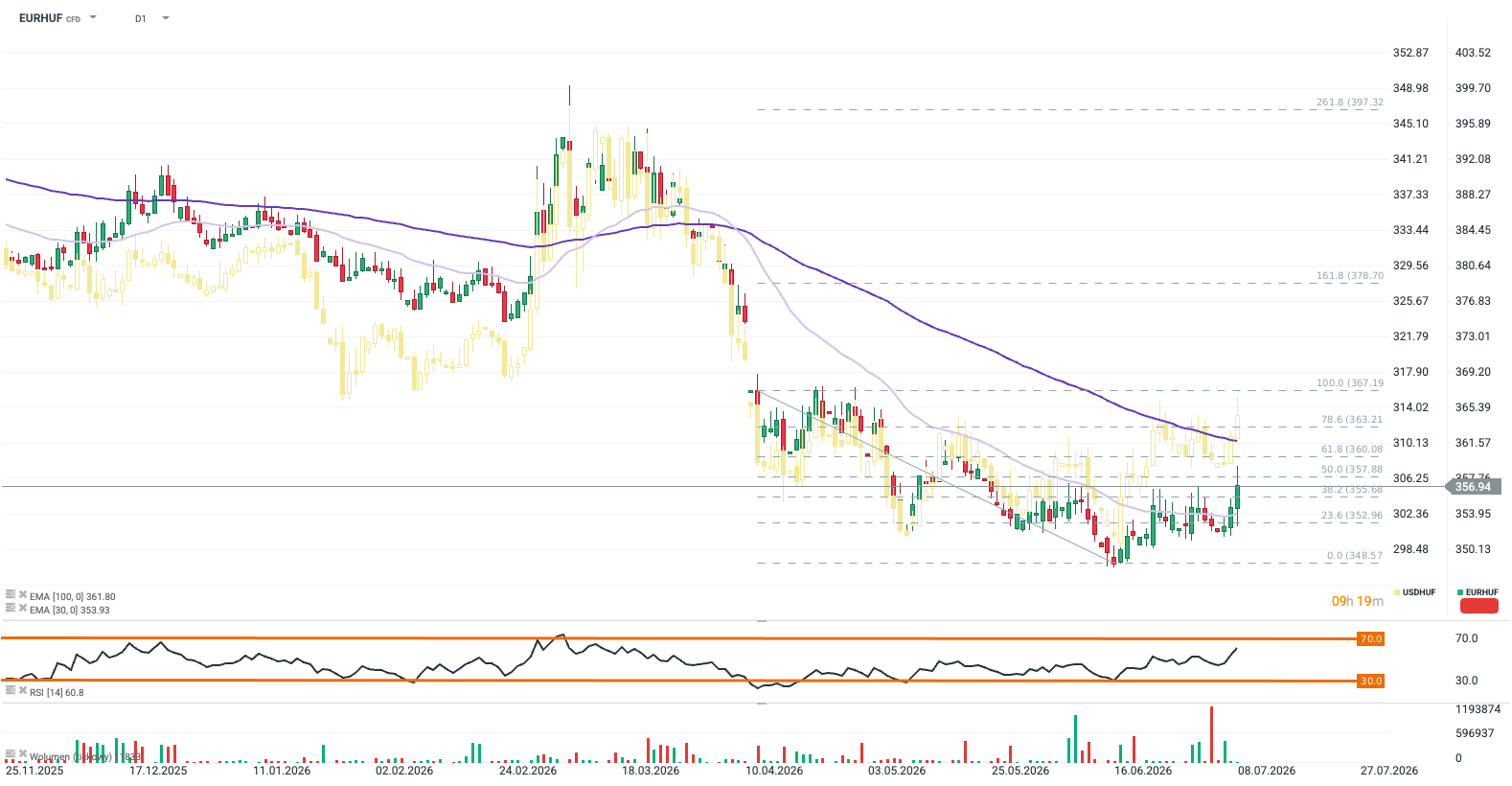The width and height of the screenshot is (1512, 786).
Task: Select the 261.8 Fibonacci level label
Action: tap(1349, 103)
